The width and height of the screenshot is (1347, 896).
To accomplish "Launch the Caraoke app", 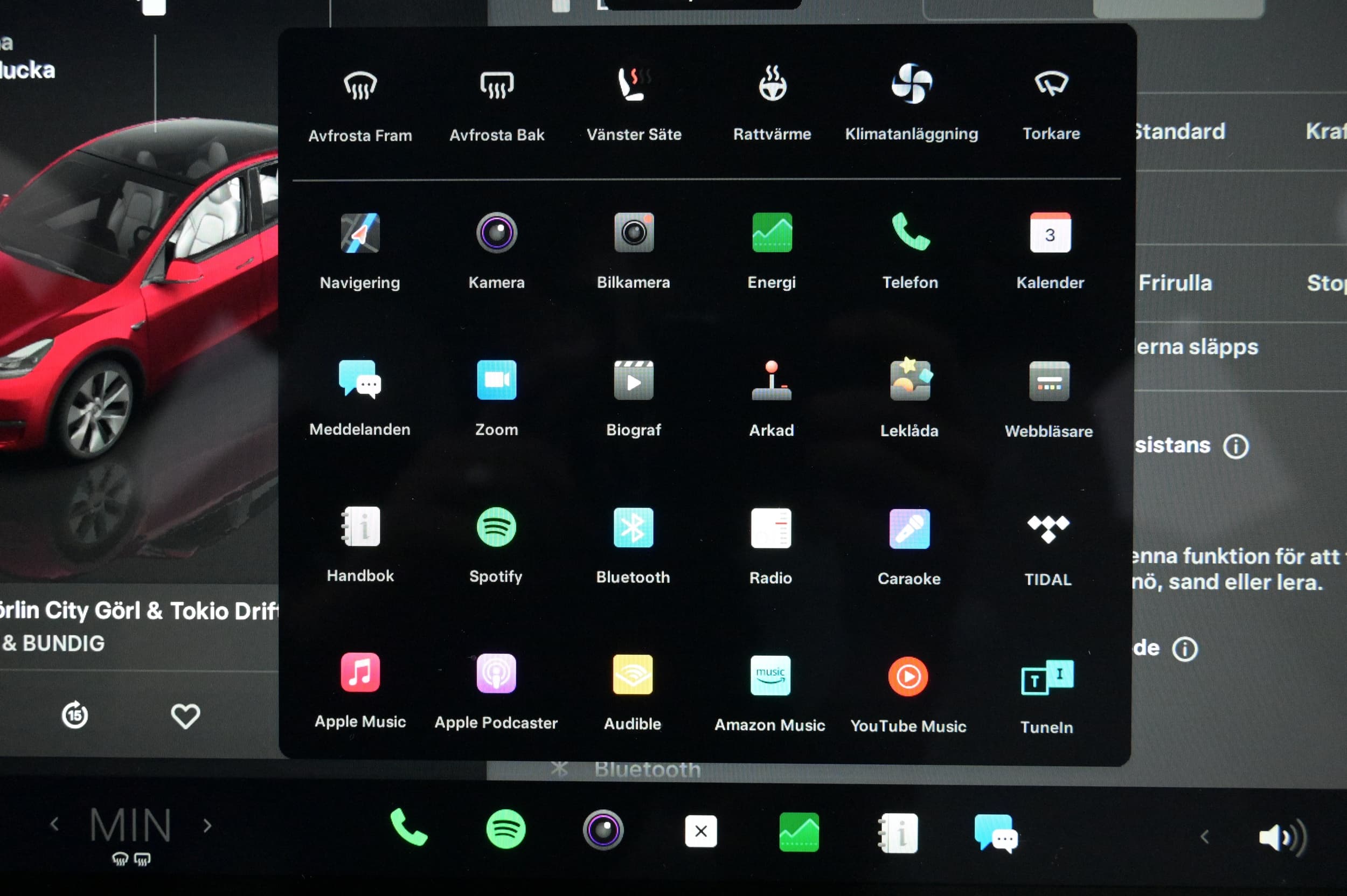I will click(909, 547).
